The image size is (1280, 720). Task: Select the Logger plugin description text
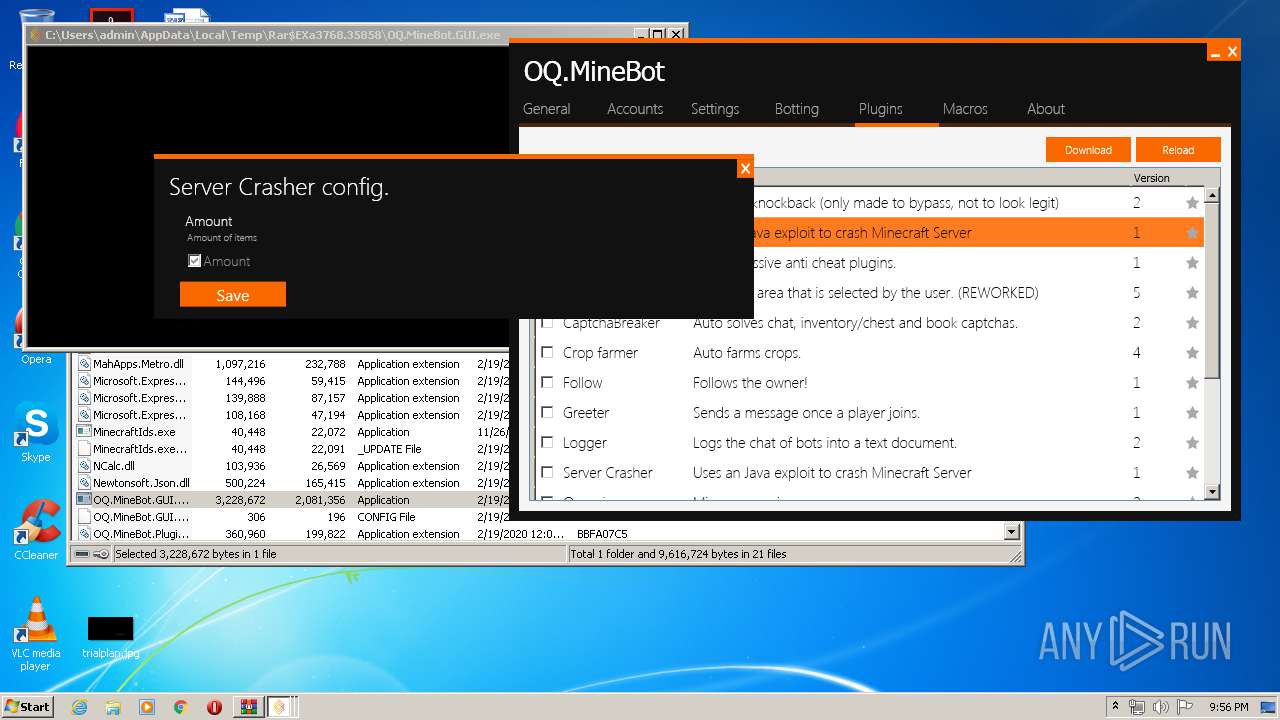coord(825,443)
